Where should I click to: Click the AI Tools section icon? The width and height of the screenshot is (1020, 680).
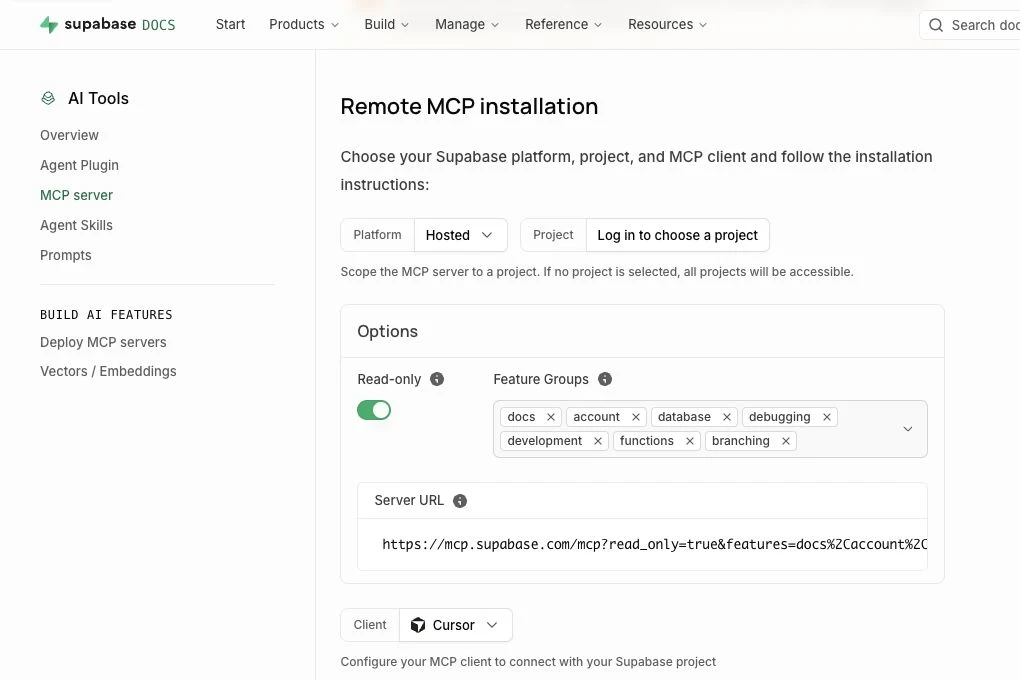[48, 98]
